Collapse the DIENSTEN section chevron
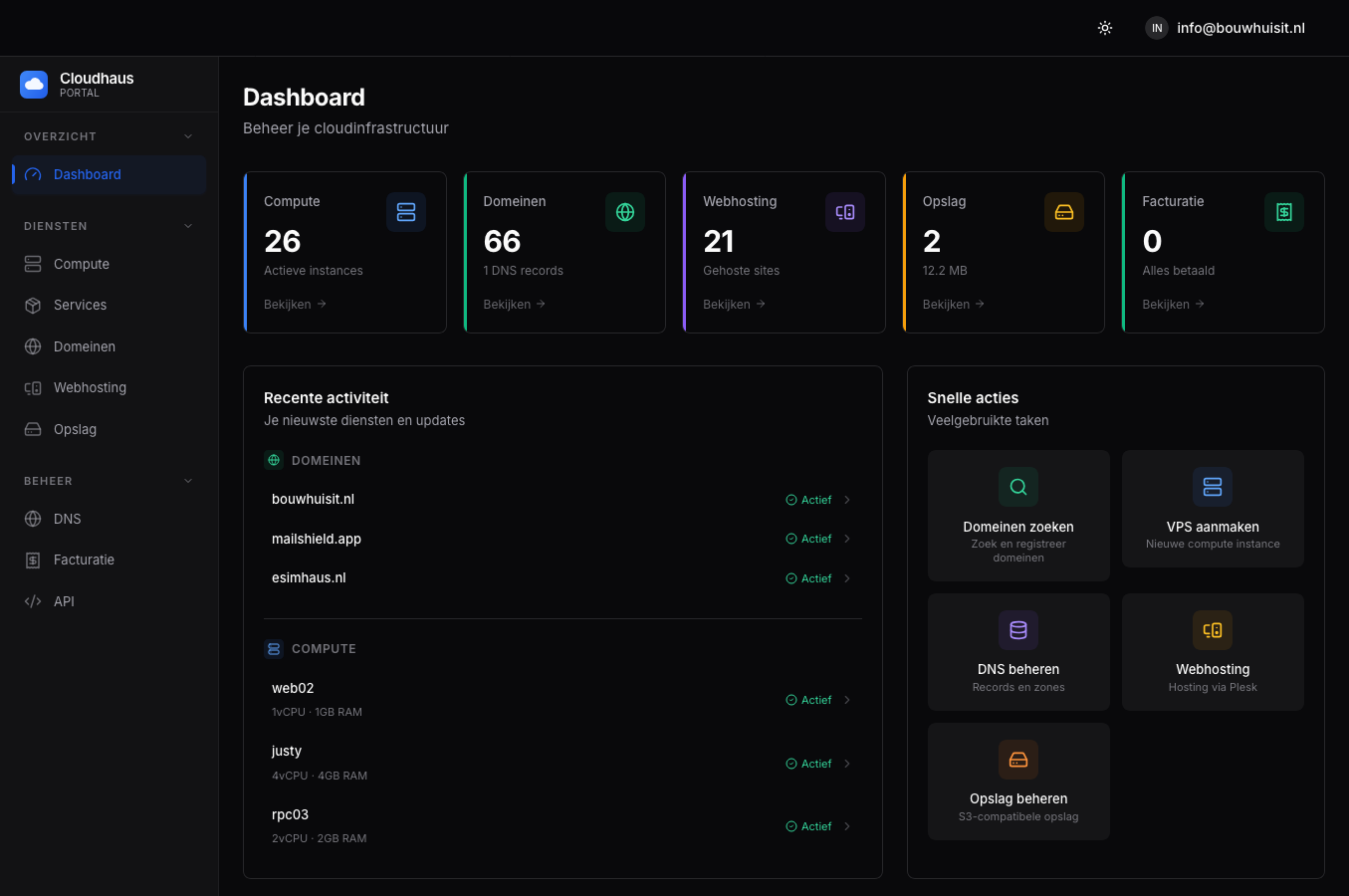 coord(188,226)
